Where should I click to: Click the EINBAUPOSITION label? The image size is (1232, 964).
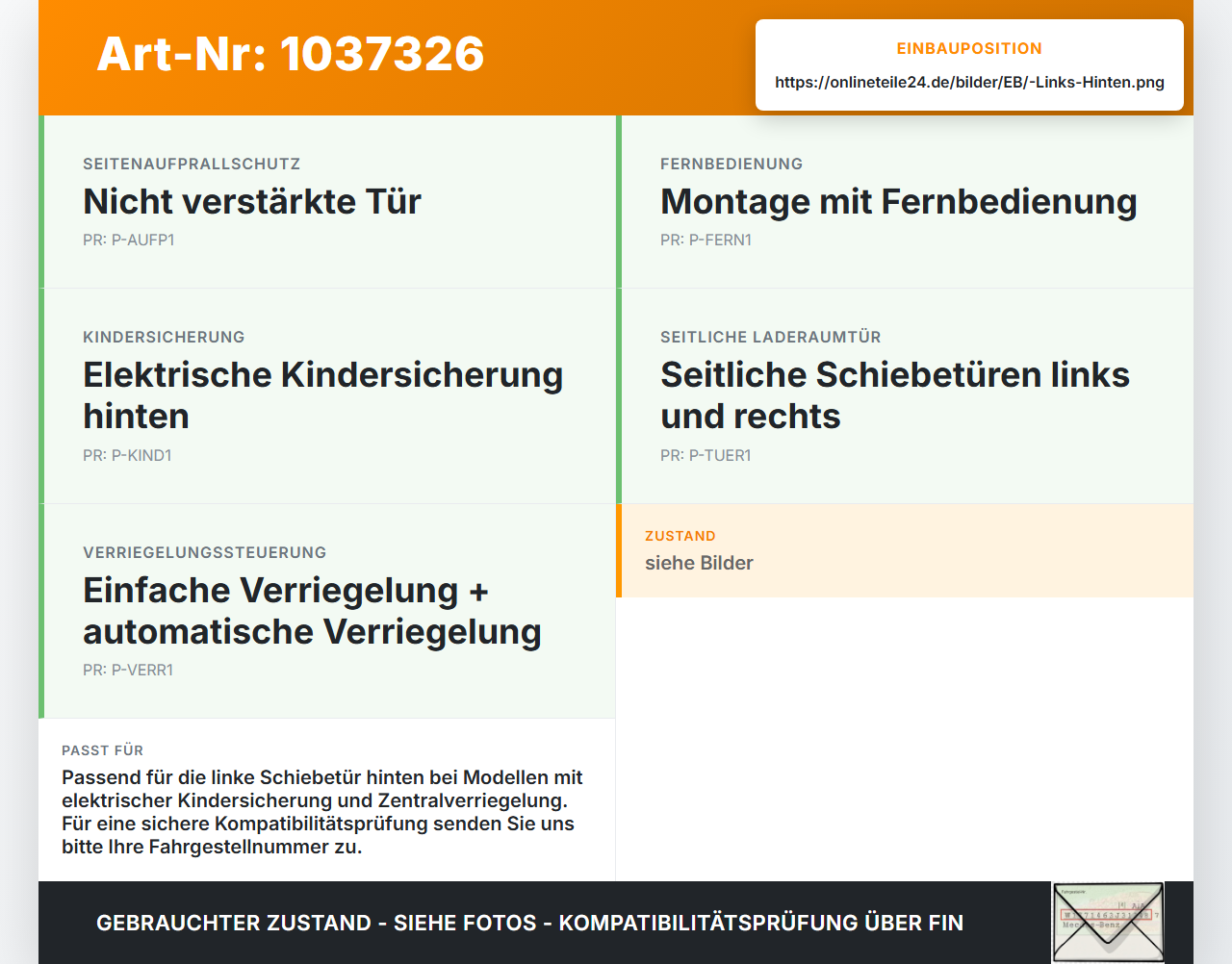[x=969, y=48]
